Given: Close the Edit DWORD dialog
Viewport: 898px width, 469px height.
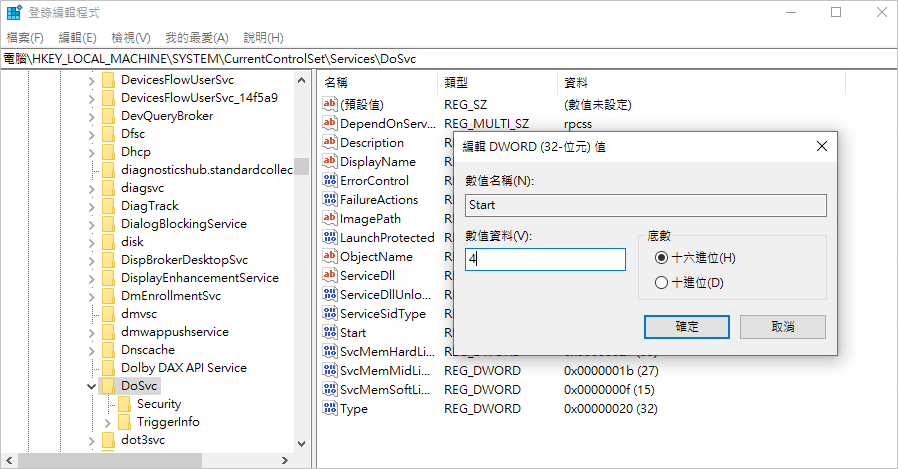Looking at the screenshot, I should tap(822, 146).
